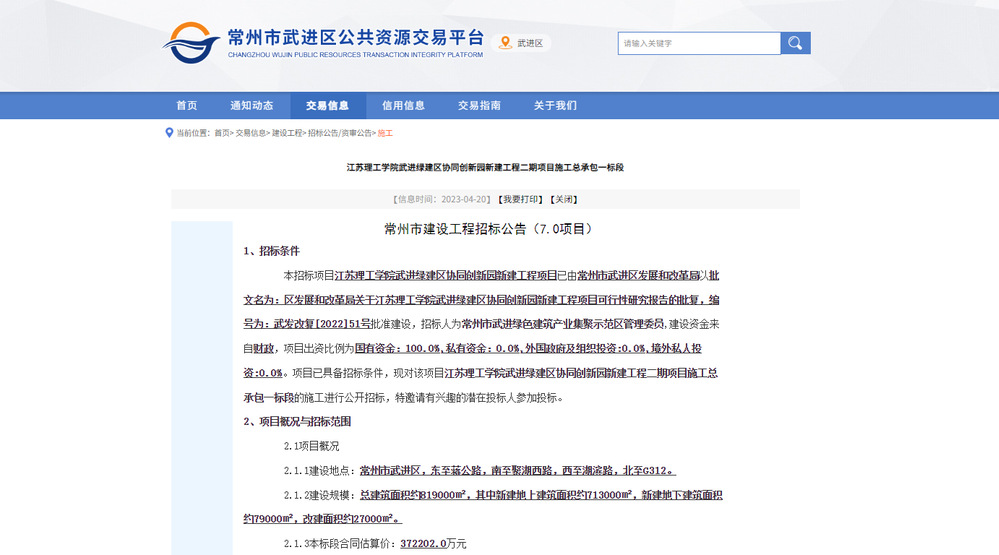Click the blue breadcrumb location marker icon

tap(169, 133)
